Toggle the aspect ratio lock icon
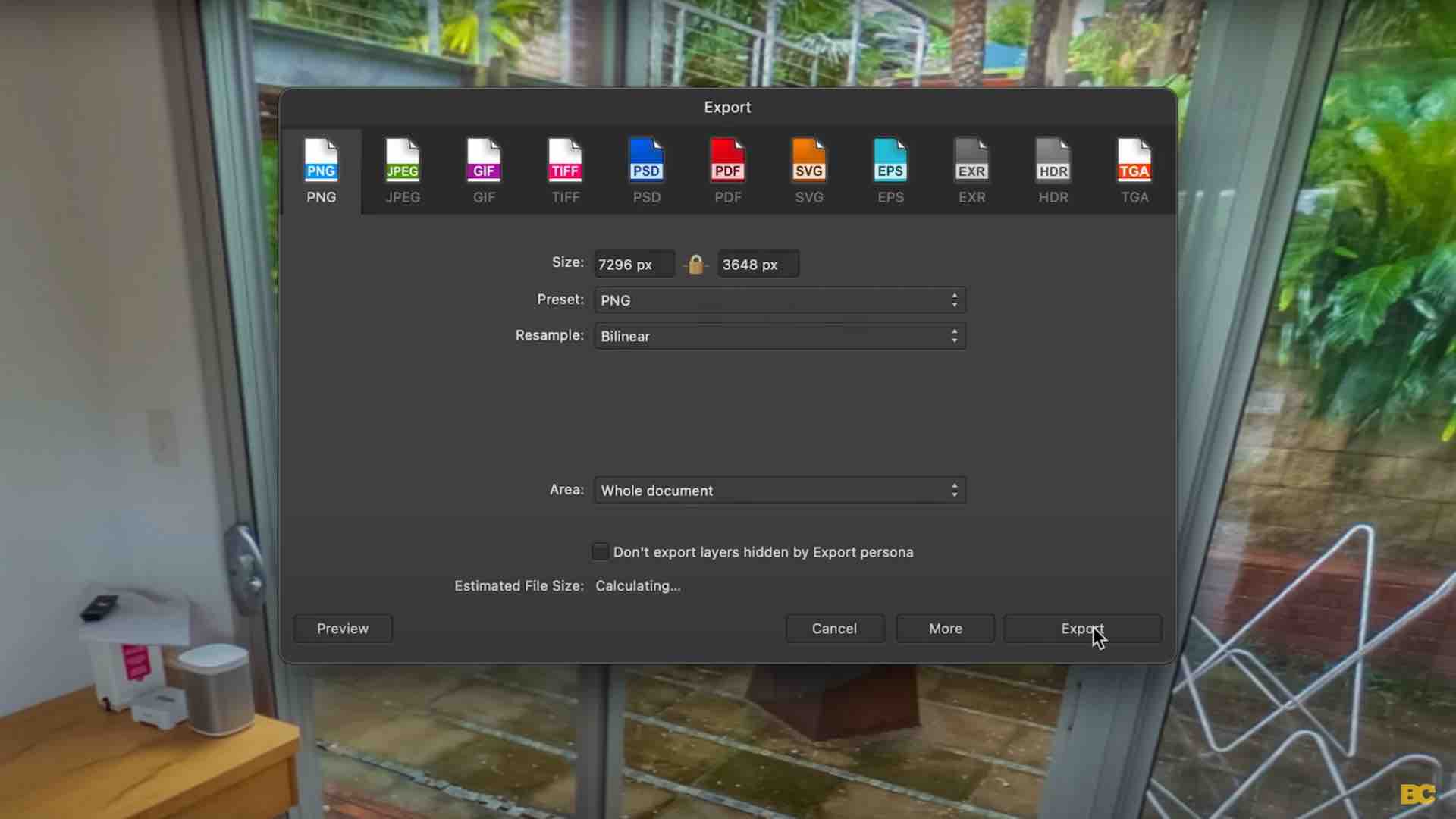 tap(695, 264)
